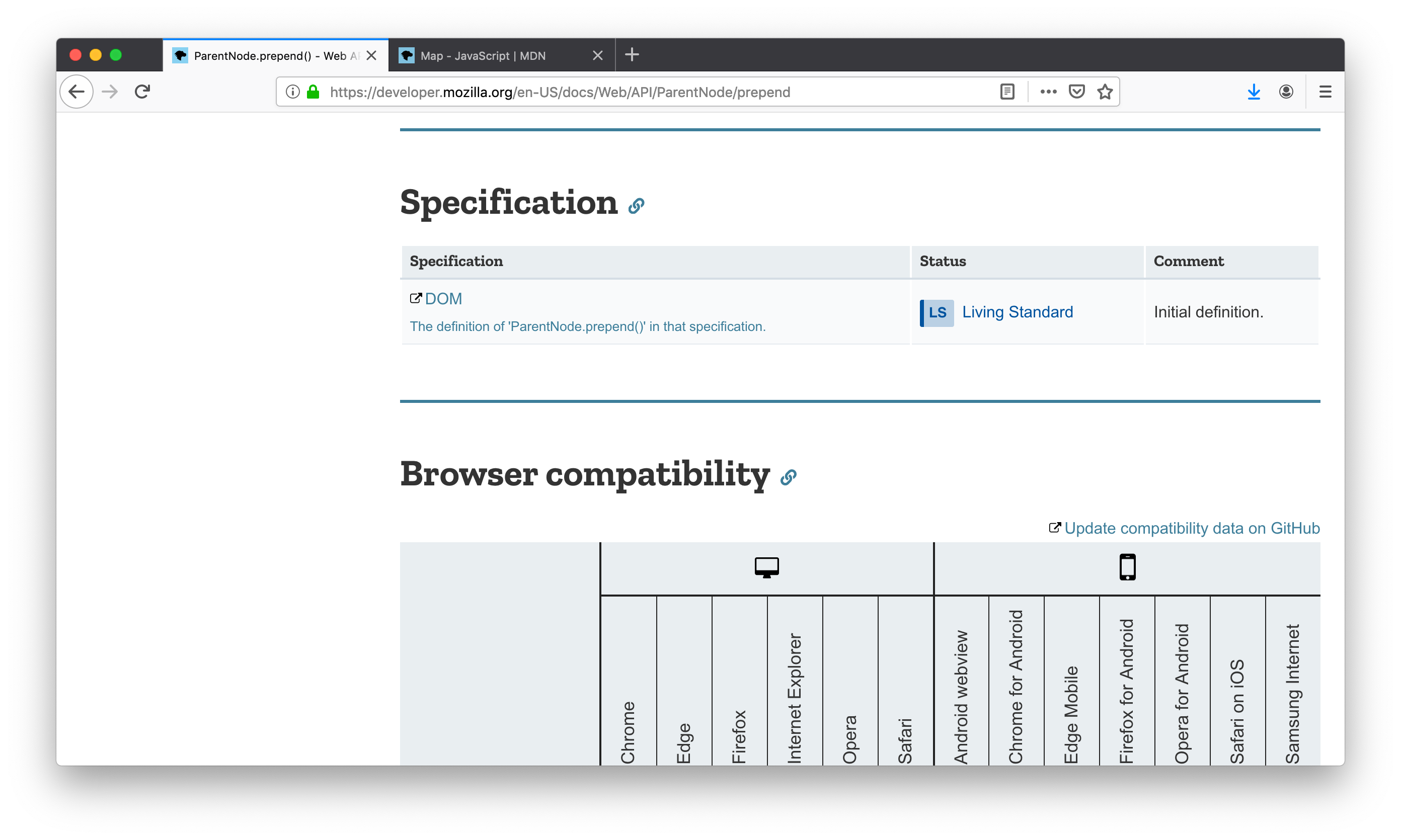The height and width of the screenshot is (840, 1401).
Task: Switch to Map - JavaScript MDN tab
Action: (483, 55)
